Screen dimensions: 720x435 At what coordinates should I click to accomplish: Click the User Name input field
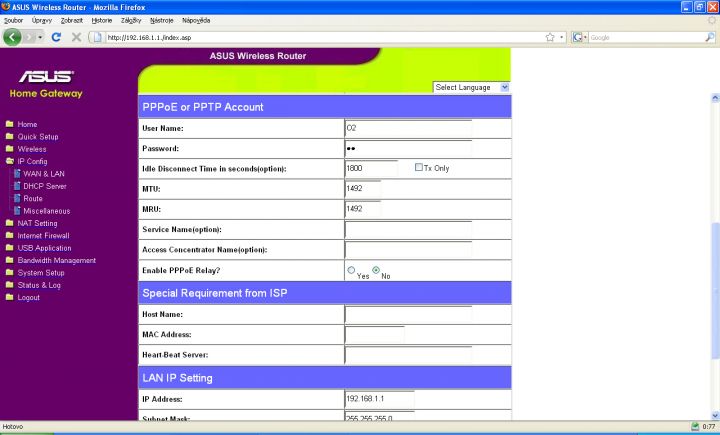[408, 128]
